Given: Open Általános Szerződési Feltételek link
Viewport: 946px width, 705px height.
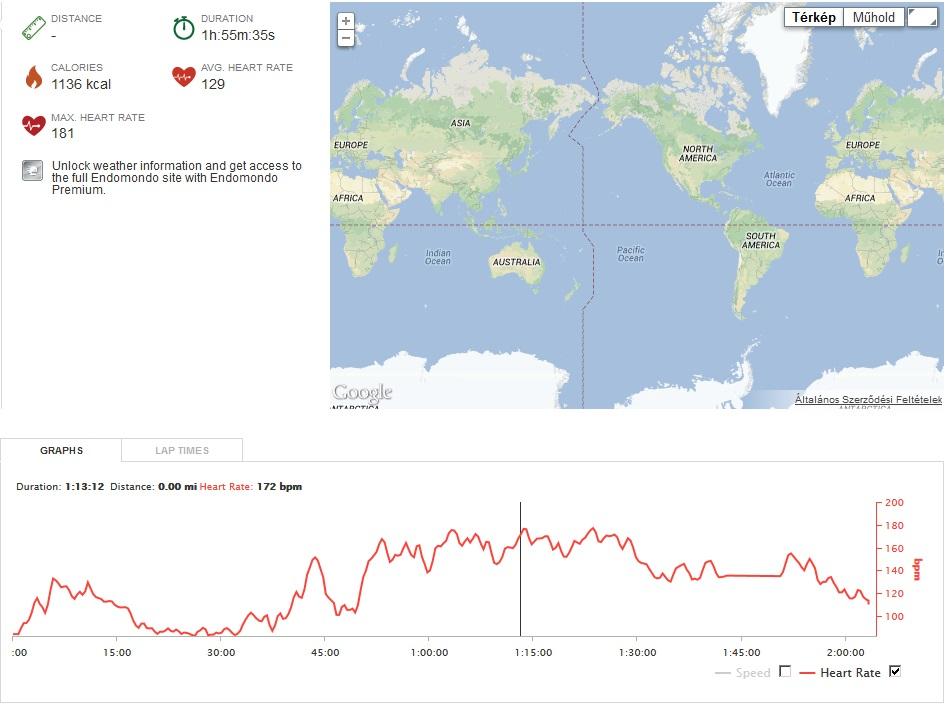Looking at the screenshot, I should tap(868, 399).
